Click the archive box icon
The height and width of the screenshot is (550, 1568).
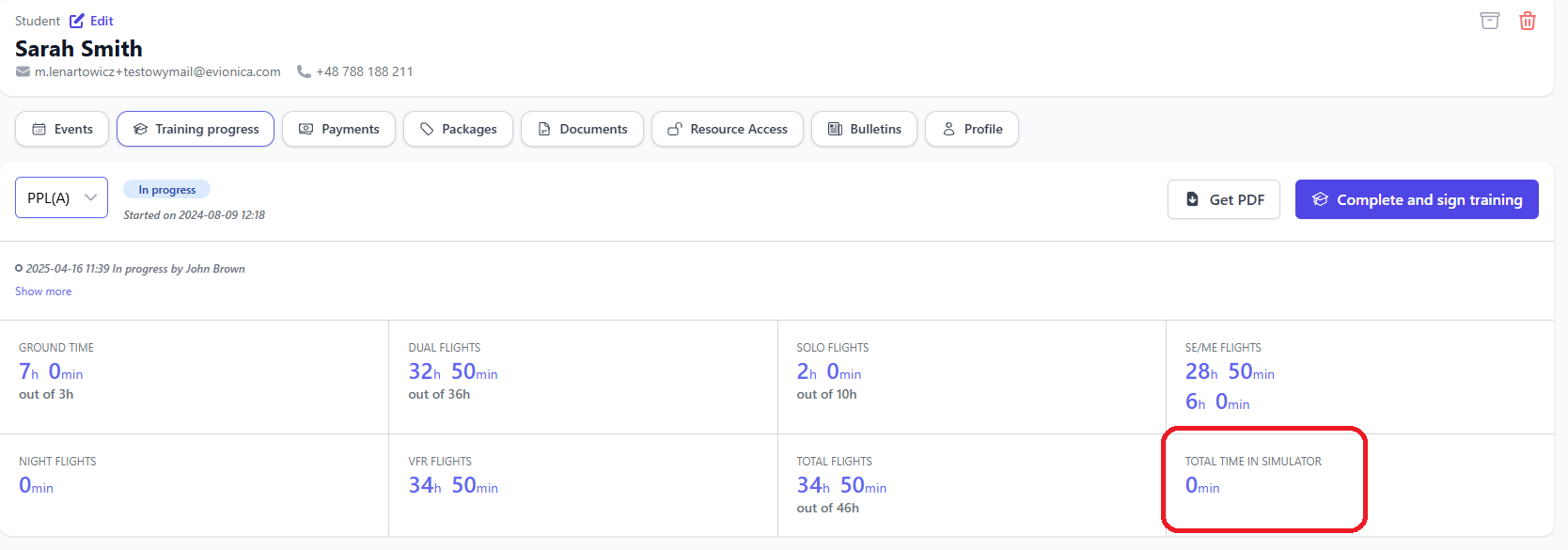[1489, 21]
